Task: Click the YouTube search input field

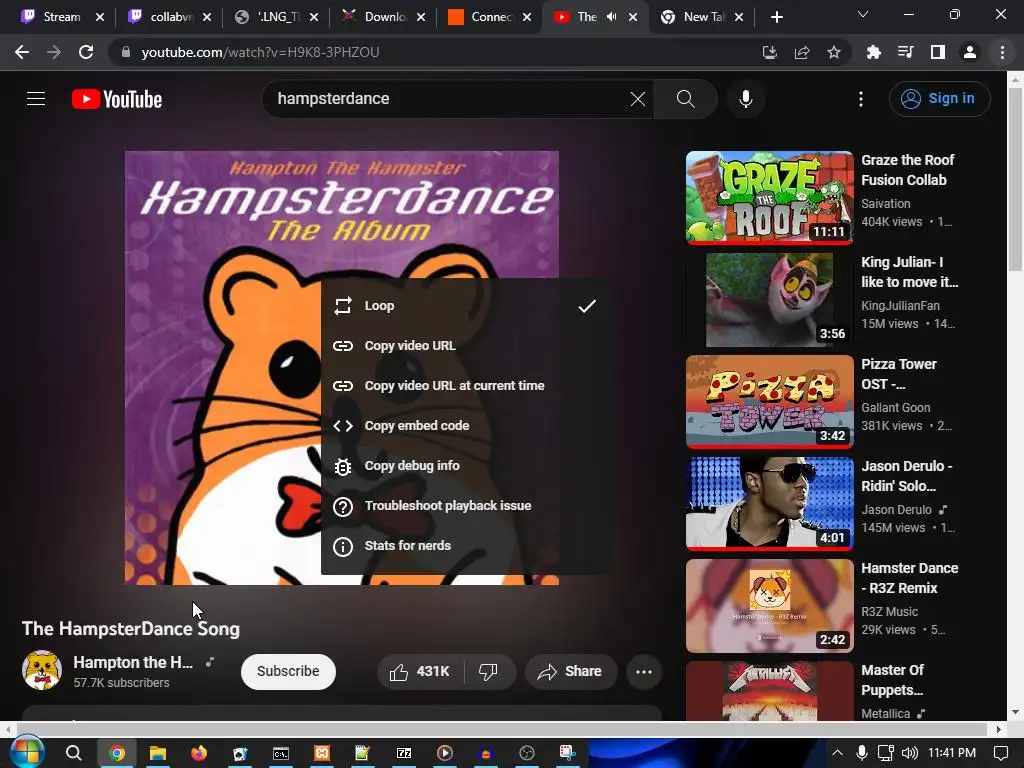Action: click(451, 99)
